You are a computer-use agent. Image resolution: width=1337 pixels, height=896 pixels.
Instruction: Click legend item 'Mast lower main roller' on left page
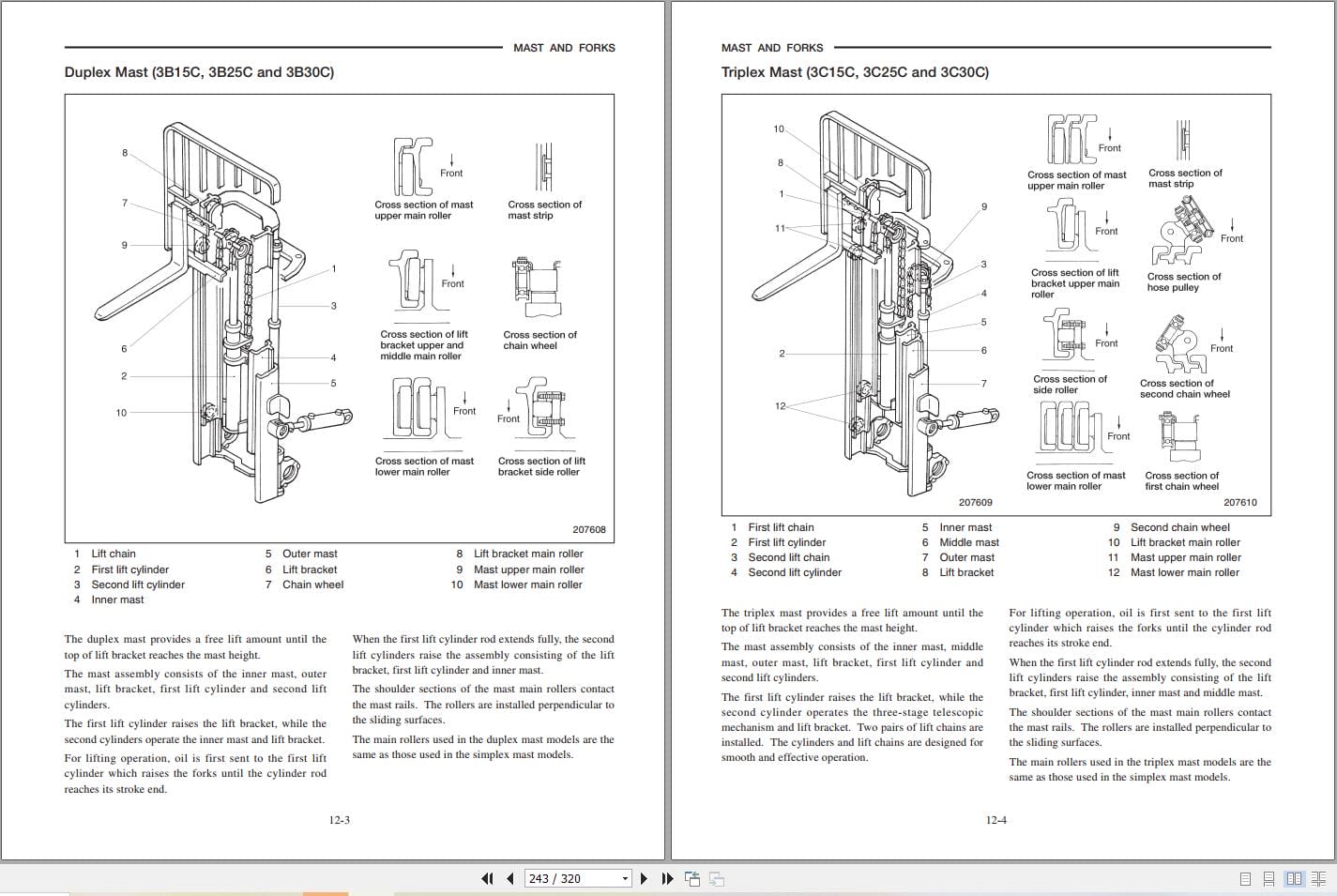click(528, 585)
